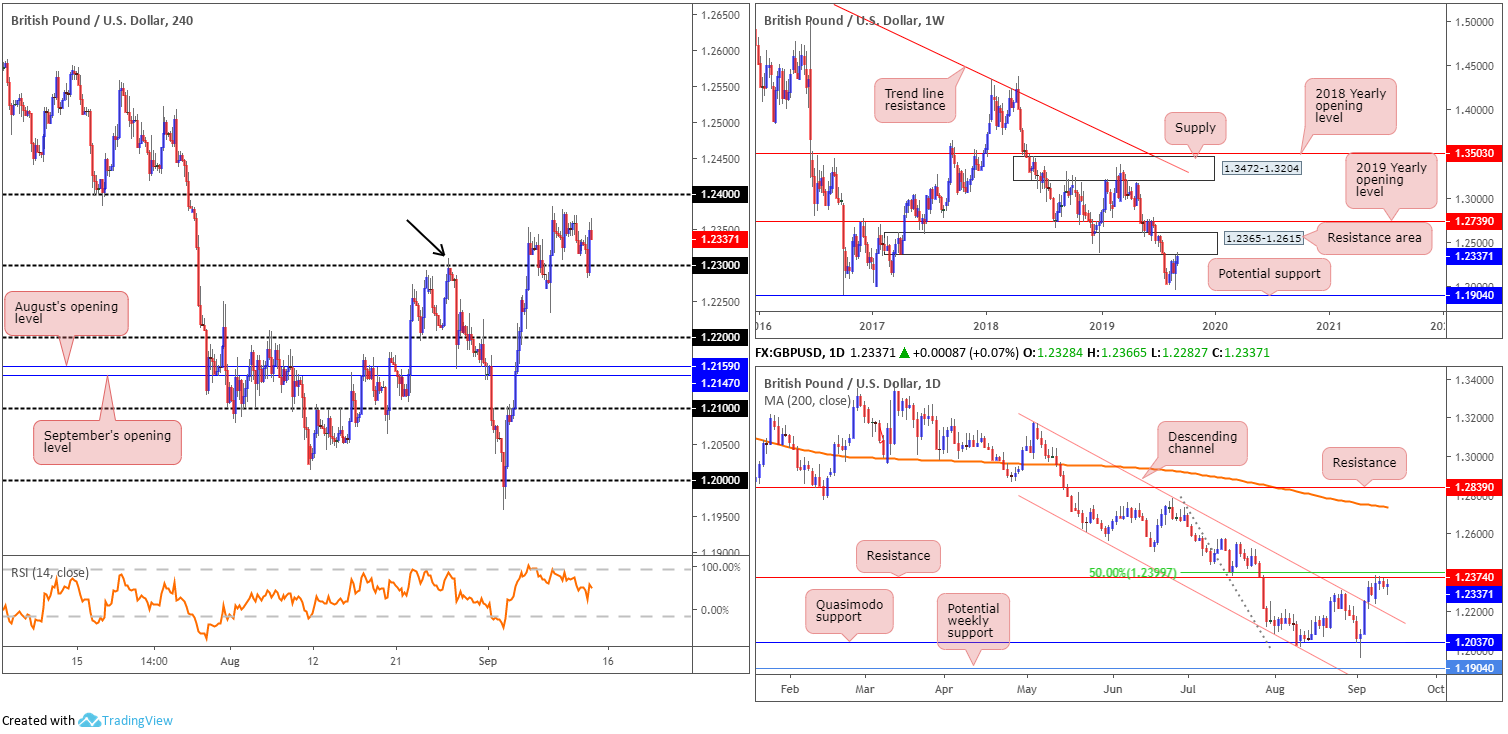The image size is (1508, 734).
Task: Click the 'Potential support' callout on weekly chart
Action: coord(1270,273)
